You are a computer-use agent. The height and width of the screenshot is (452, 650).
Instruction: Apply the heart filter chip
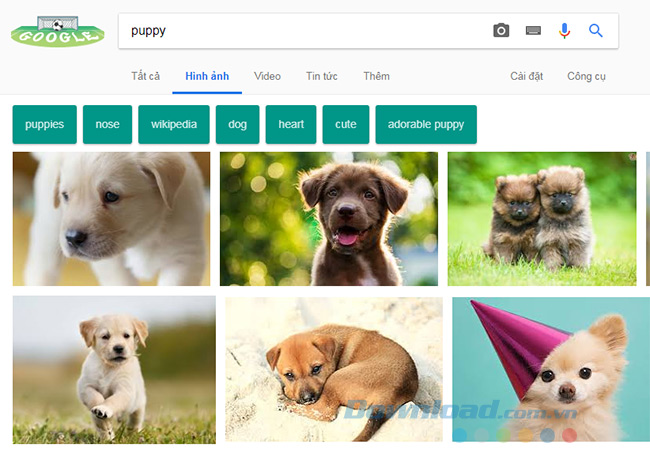pyautogui.click(x=291, y=124)
